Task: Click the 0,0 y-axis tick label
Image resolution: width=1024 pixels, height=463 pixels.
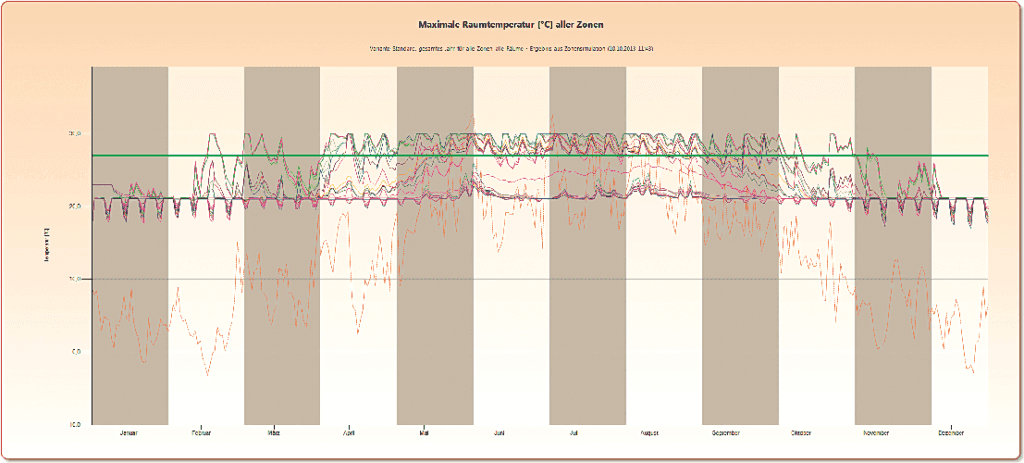Action: 76,424
